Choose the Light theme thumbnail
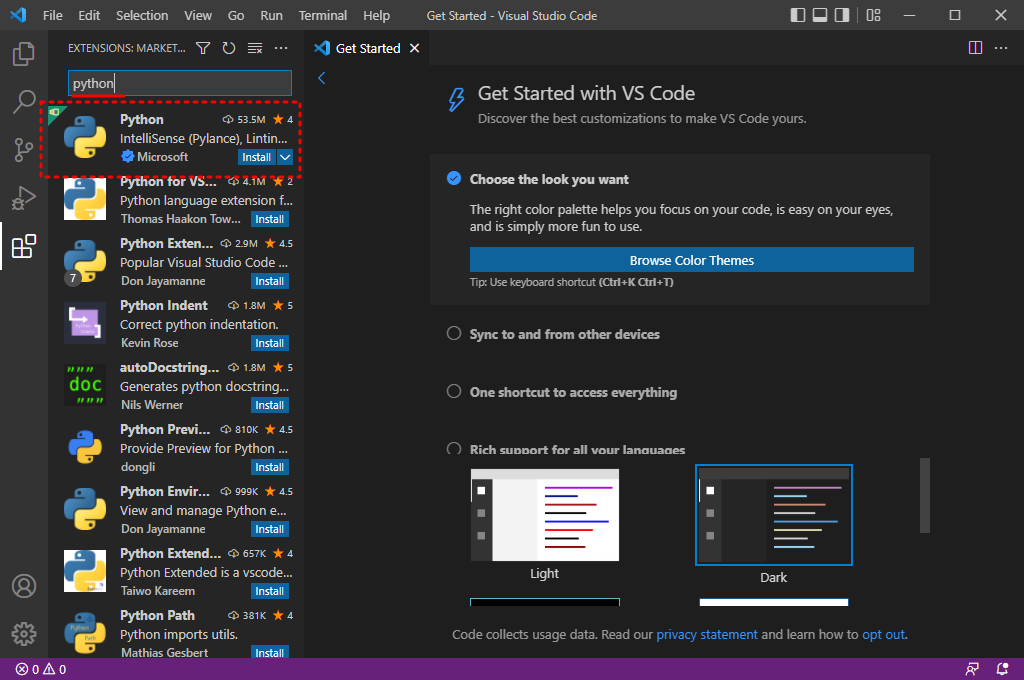 point(545,515)
